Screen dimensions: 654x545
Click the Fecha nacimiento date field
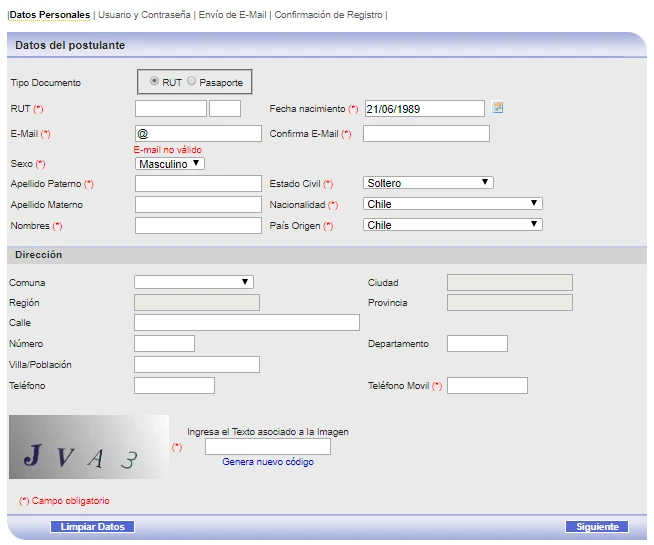(424, 109)
